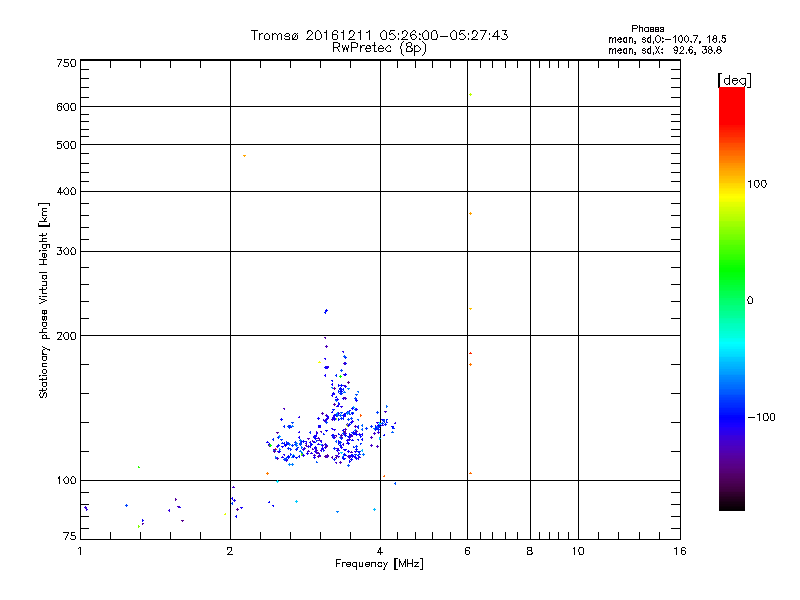Viewport: 800px width, 600px height.
Task: Click the plot title 'Tromsø 20161211 05:26:00-05:27:43'
Action: click(379, 35)
